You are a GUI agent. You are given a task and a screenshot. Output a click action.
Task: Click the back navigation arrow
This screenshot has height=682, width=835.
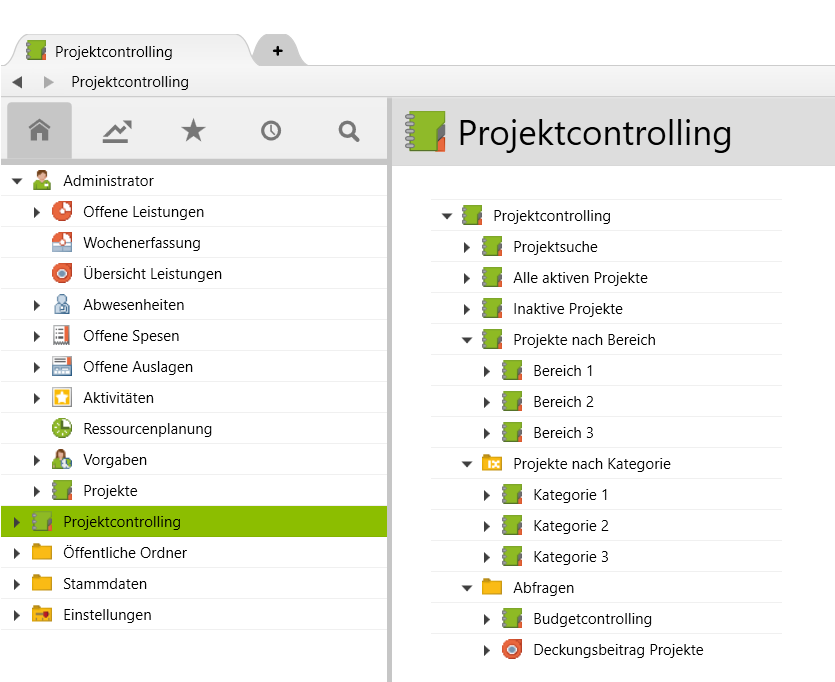[16, 82]
